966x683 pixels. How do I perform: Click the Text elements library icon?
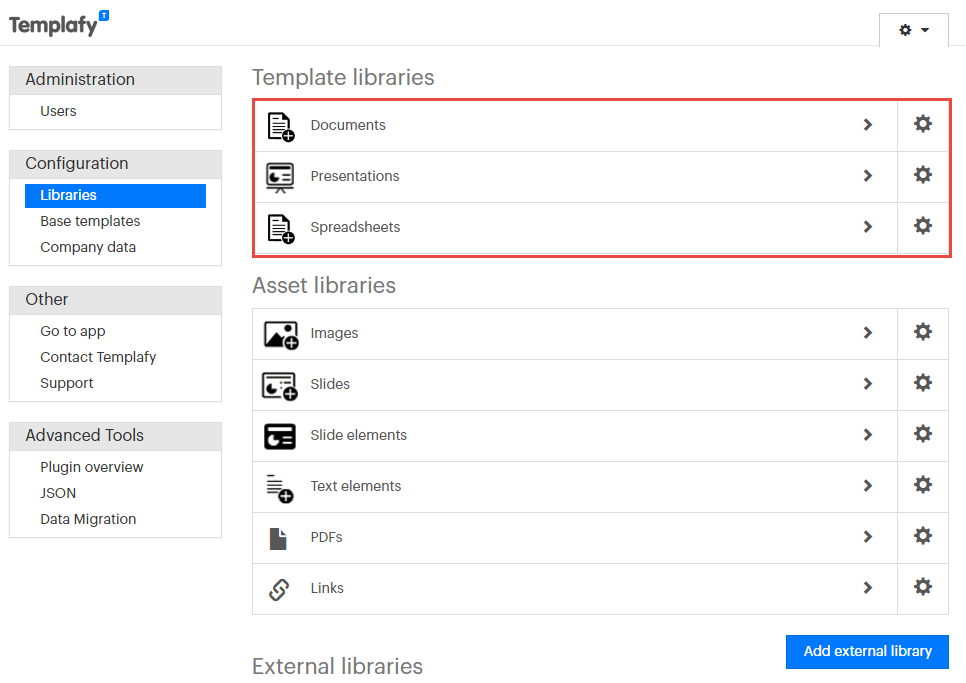tap(280, 487)
